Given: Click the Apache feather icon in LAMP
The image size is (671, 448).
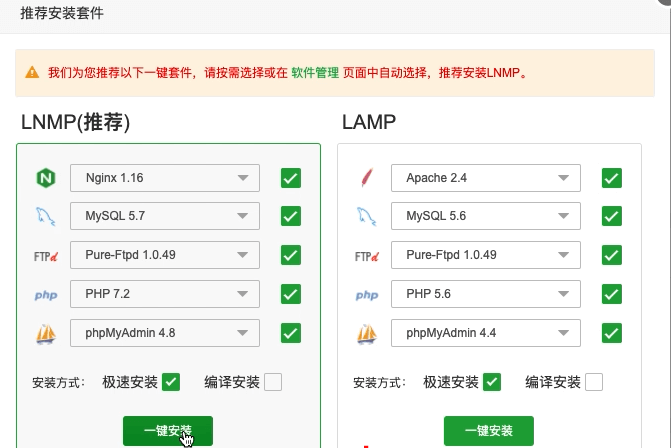Looking at the screenshot, I should [367, 178].
